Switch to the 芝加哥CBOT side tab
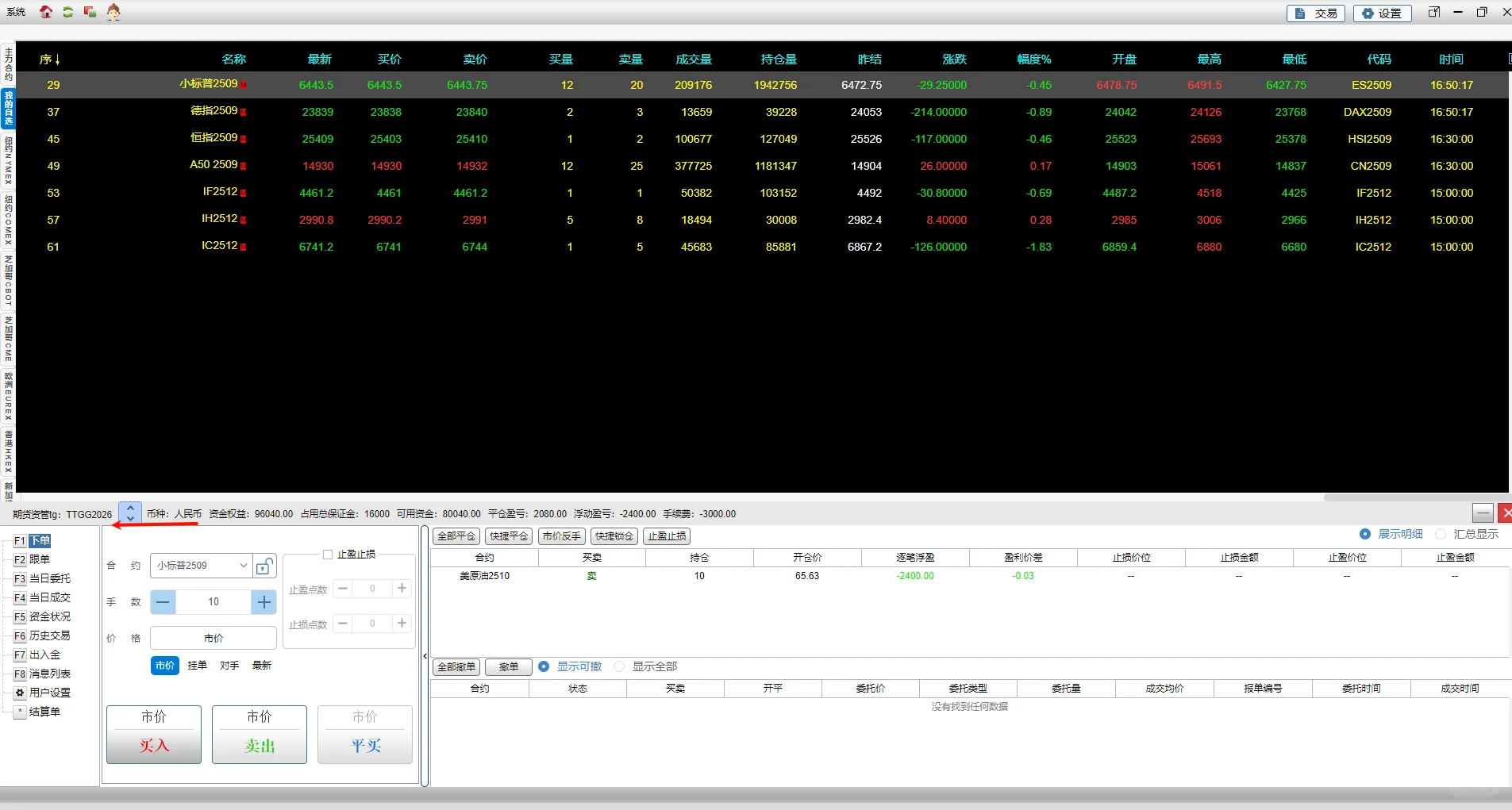Image resolution: width=1512 pixels, height=810 pixels. [x=9, y=281]
